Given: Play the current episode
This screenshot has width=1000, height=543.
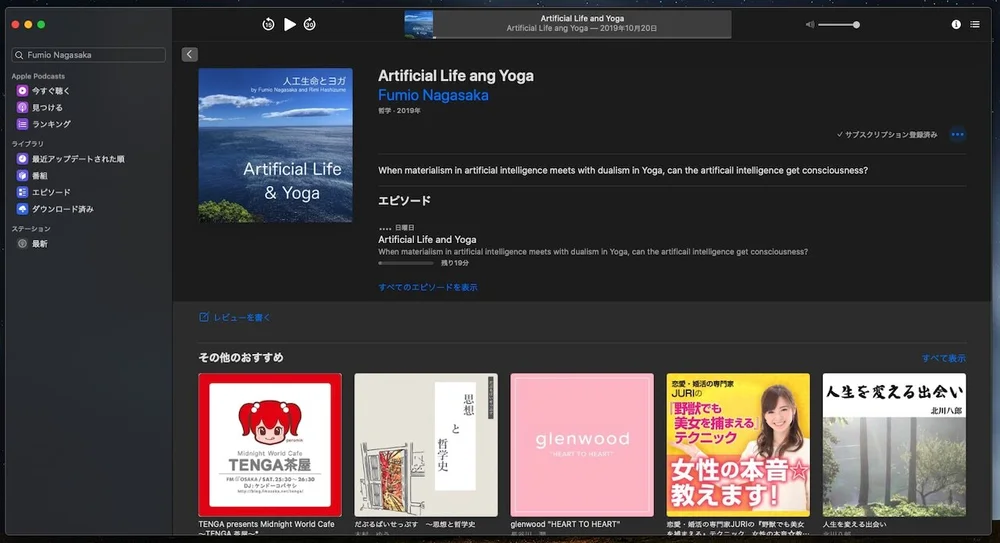Looking at the screenshot, I should click(x=290, y=24).
